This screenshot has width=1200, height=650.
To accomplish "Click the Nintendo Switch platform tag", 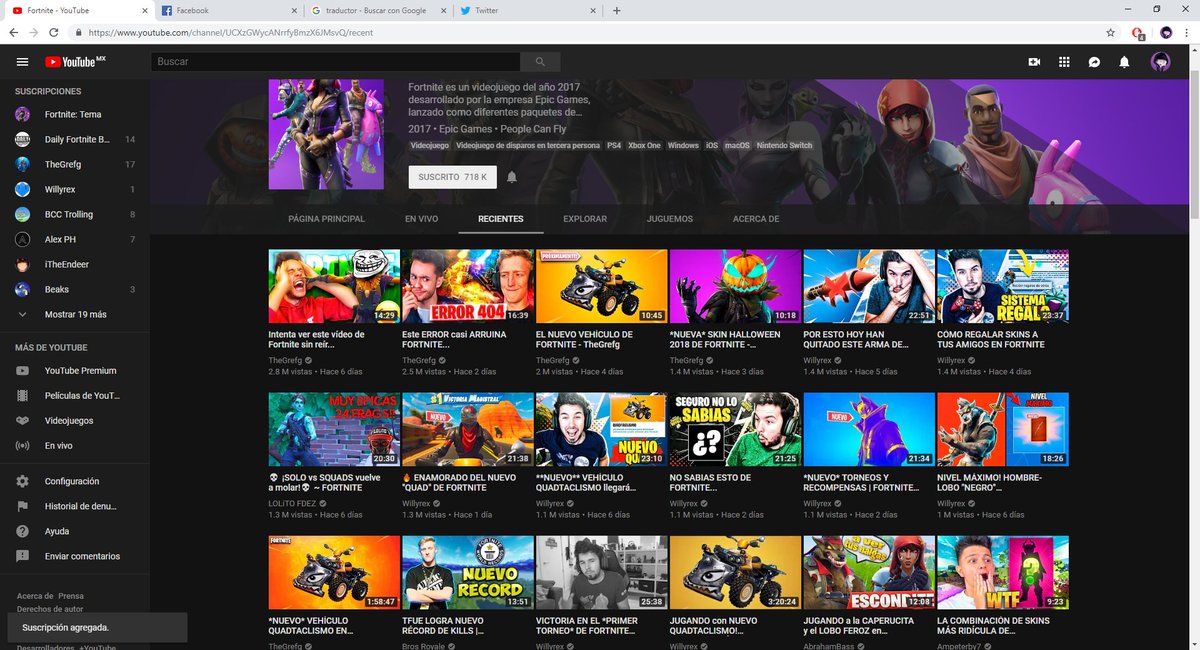I will tap(785, 146).
